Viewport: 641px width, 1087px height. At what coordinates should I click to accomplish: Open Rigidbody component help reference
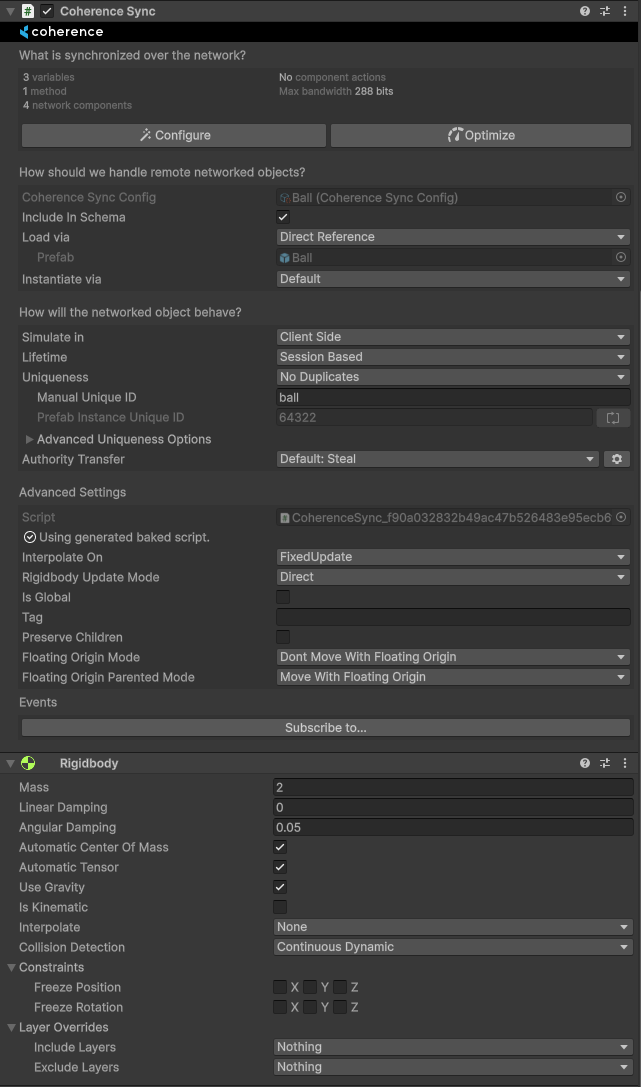click(585, 763)
